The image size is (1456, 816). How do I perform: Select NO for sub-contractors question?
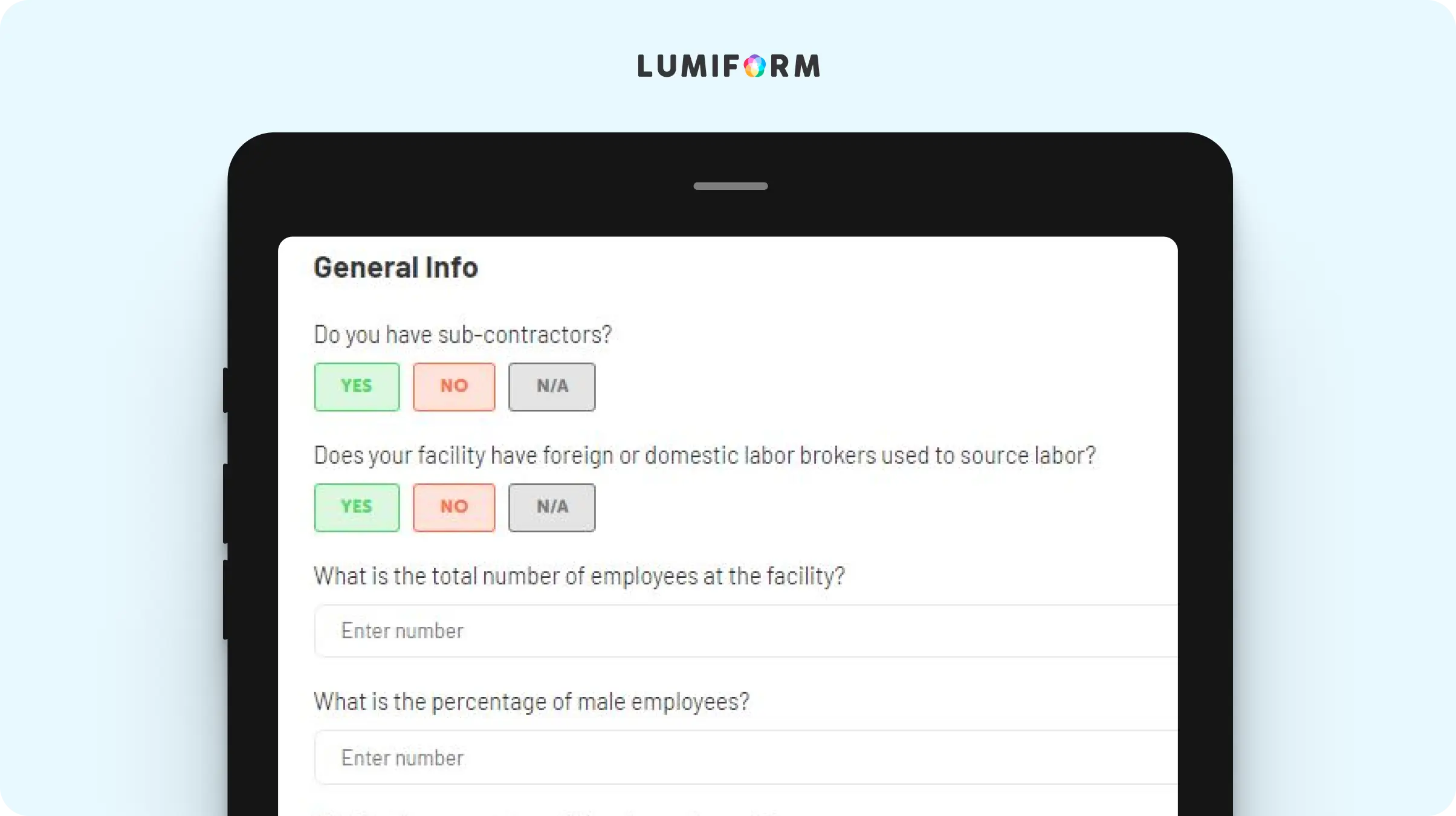[x=454, y=387]
